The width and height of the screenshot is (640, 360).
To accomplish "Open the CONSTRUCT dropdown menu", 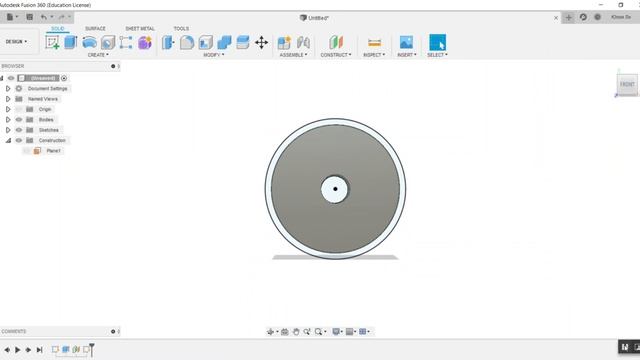I will click(x=336, y=55).
